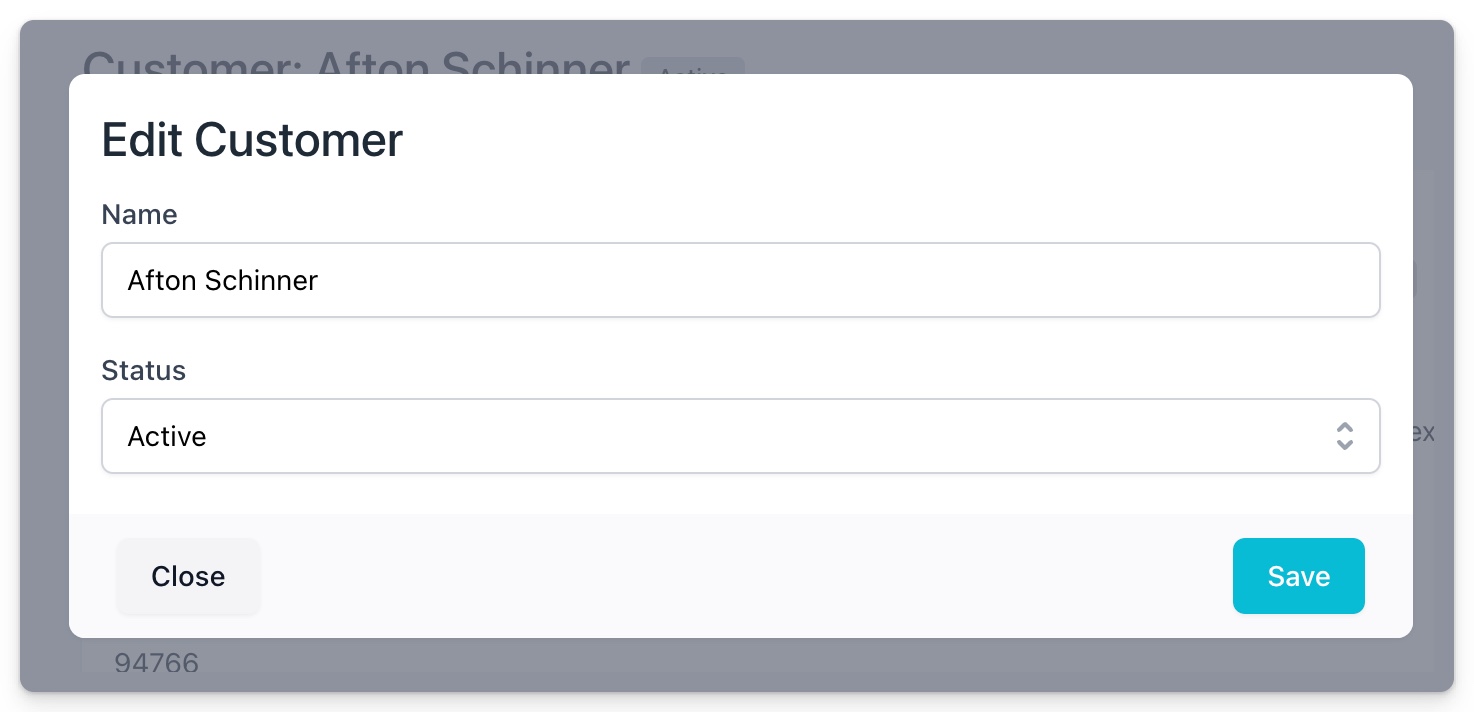This screenshot has height=712, width=1474.
Task: Click the blank area right of the Status label
Action: 700,371
